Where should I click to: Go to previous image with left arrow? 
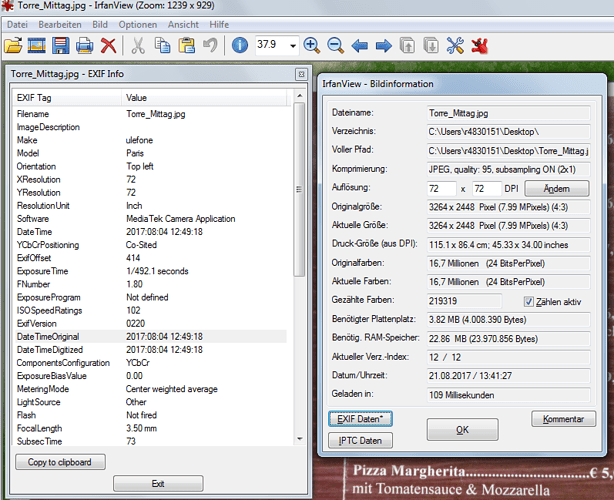point(359,46)
